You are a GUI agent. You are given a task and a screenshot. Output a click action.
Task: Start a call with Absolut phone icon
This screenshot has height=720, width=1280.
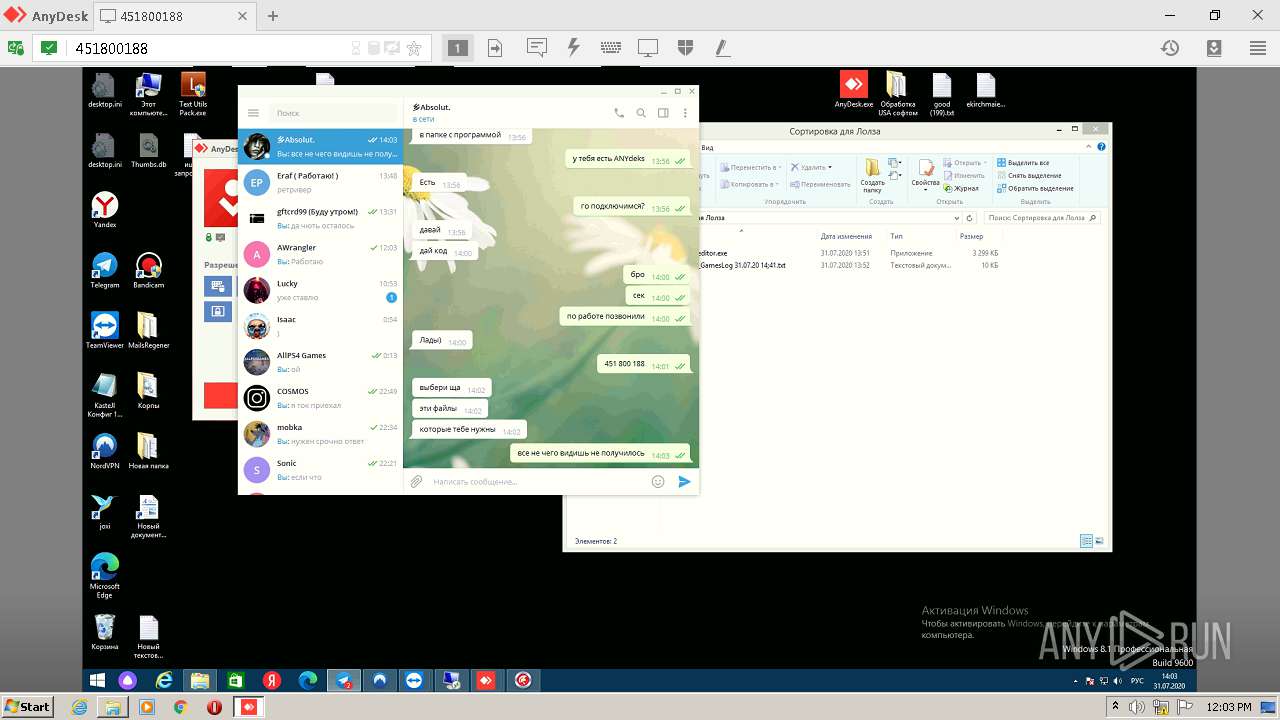619,113
